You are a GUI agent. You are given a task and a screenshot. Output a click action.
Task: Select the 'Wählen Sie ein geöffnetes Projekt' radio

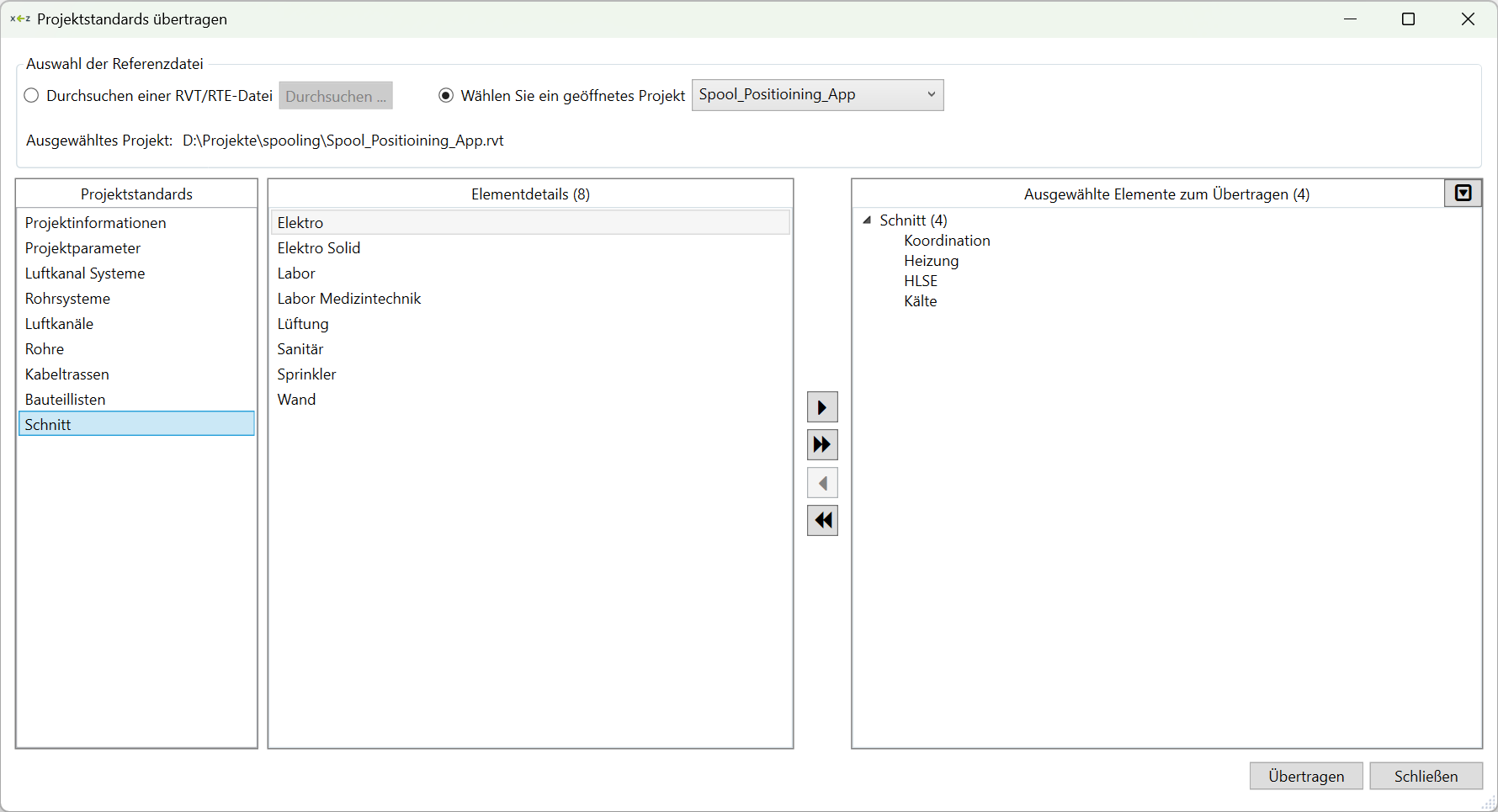pyautogui.click(x=446, y=96)
